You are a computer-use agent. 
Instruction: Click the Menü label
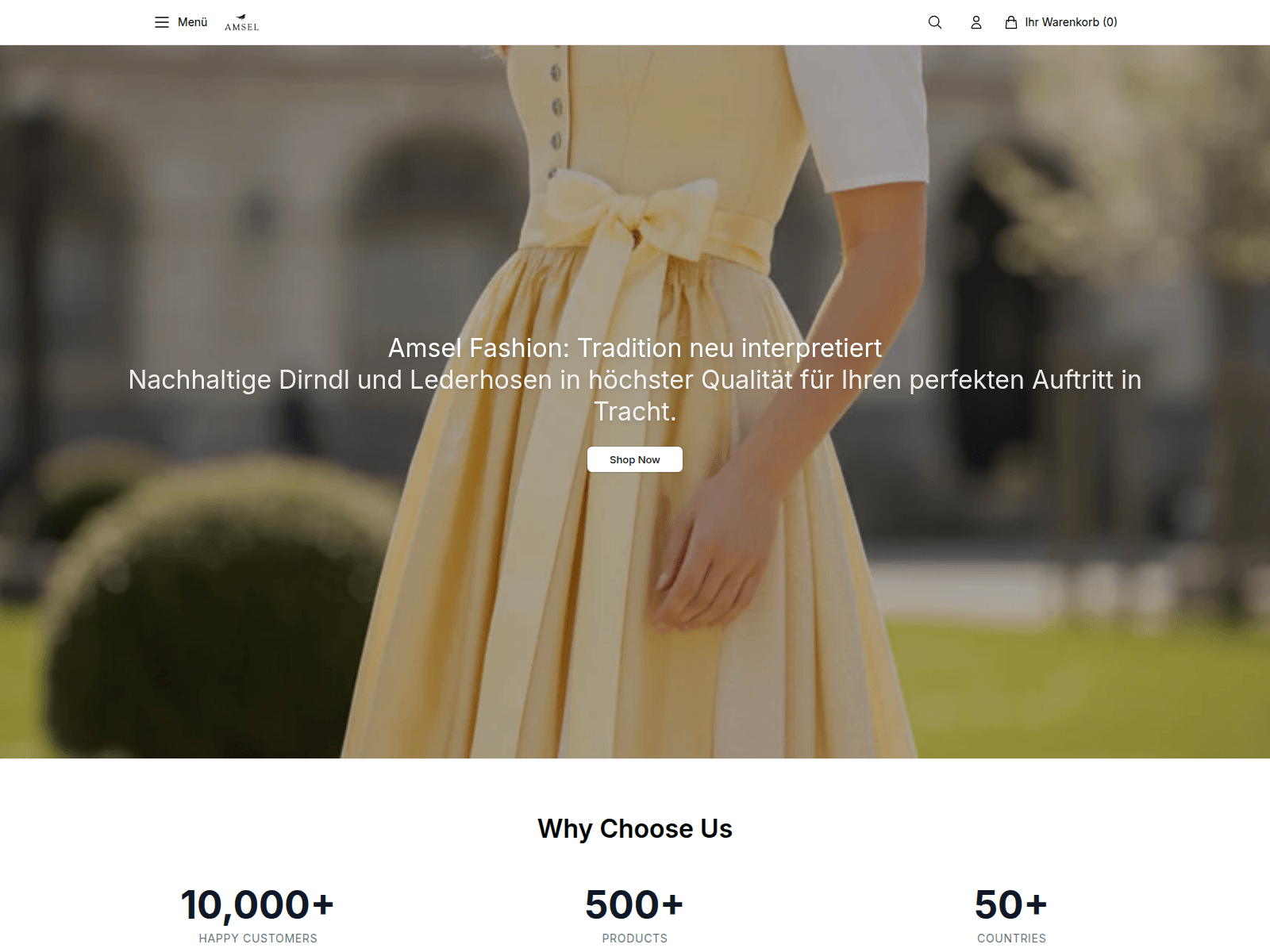192,22
